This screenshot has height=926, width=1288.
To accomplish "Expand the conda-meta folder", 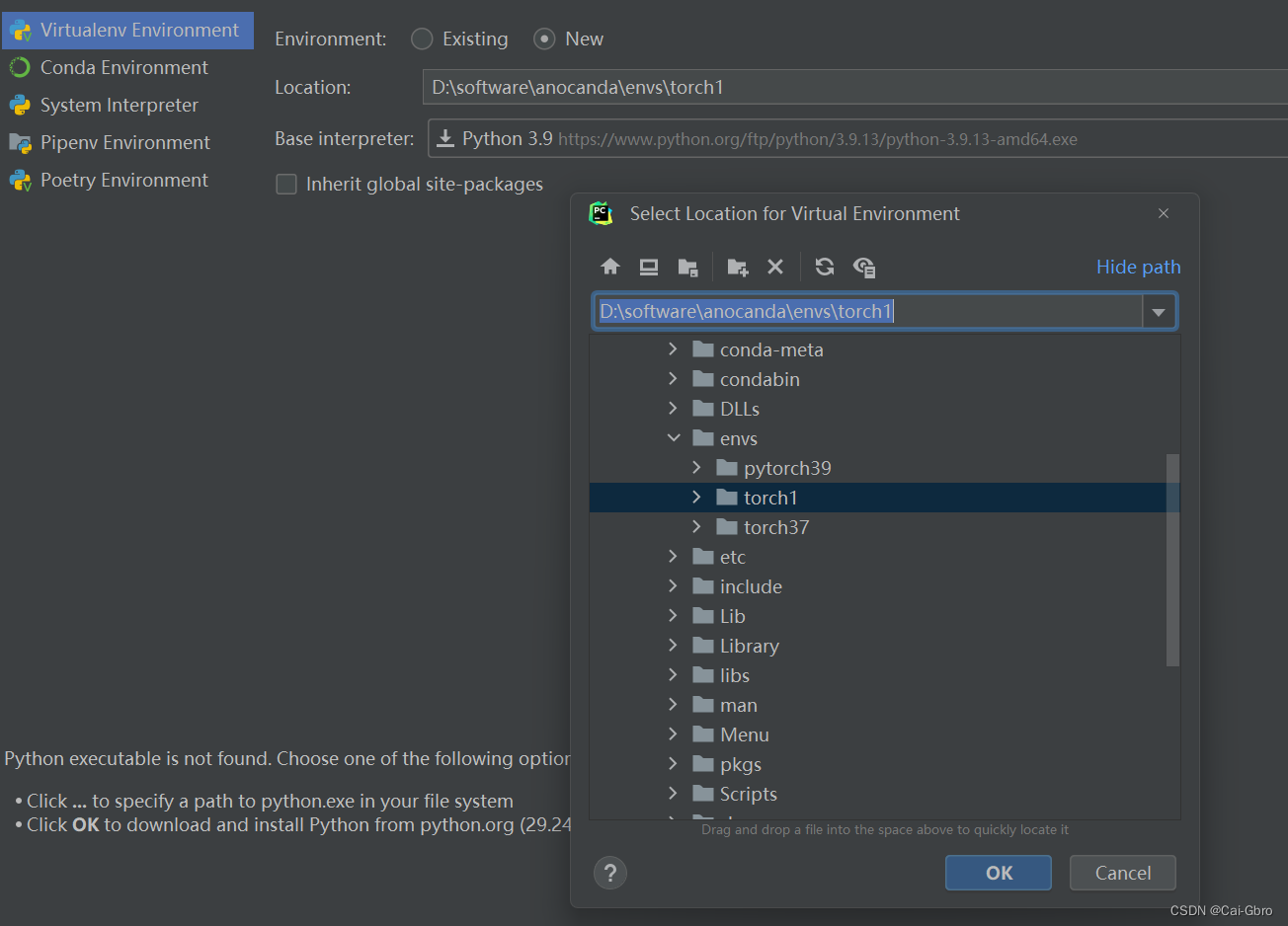I will pos(673,349).
